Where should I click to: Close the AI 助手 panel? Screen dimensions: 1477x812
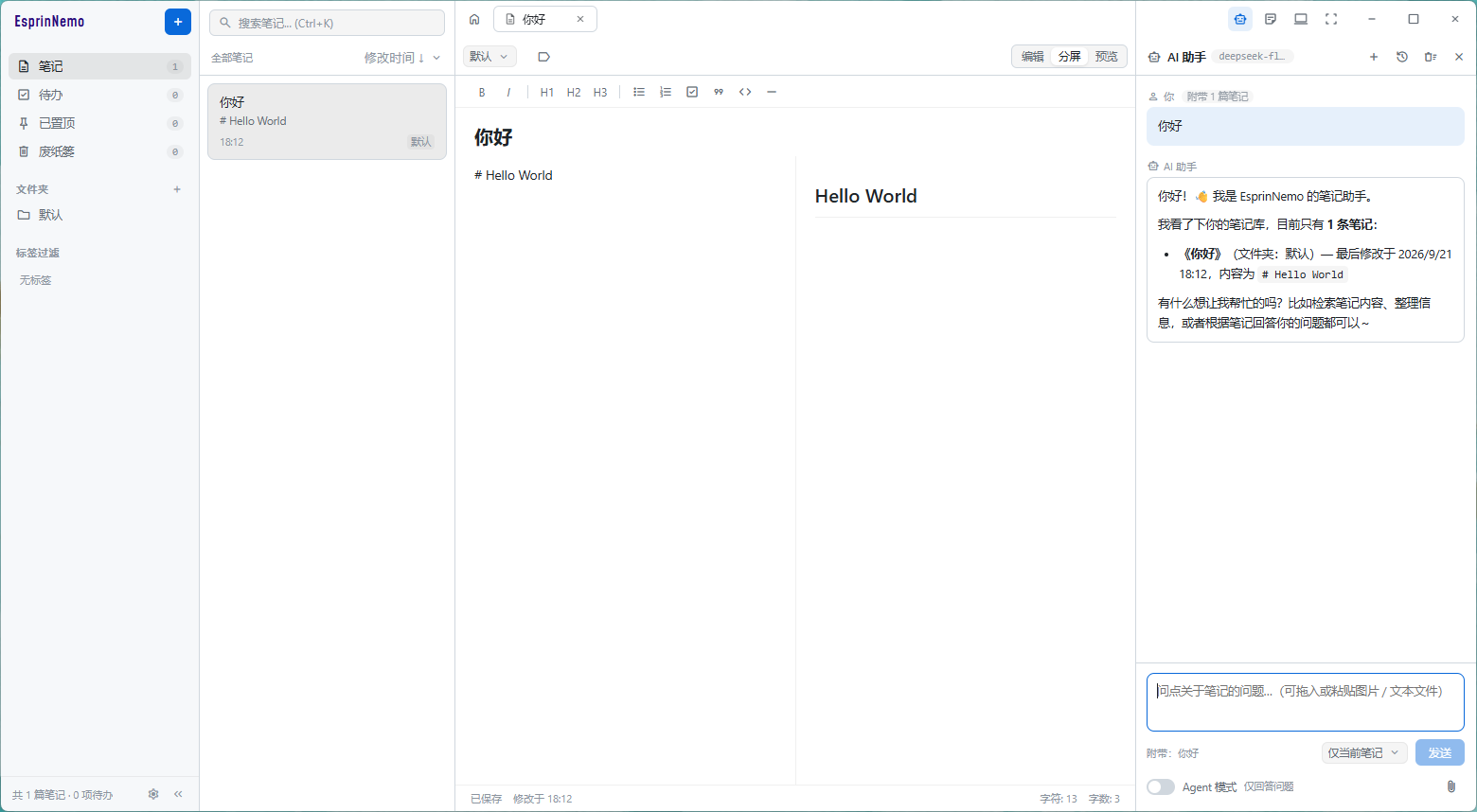click(x=1459, y=57)
